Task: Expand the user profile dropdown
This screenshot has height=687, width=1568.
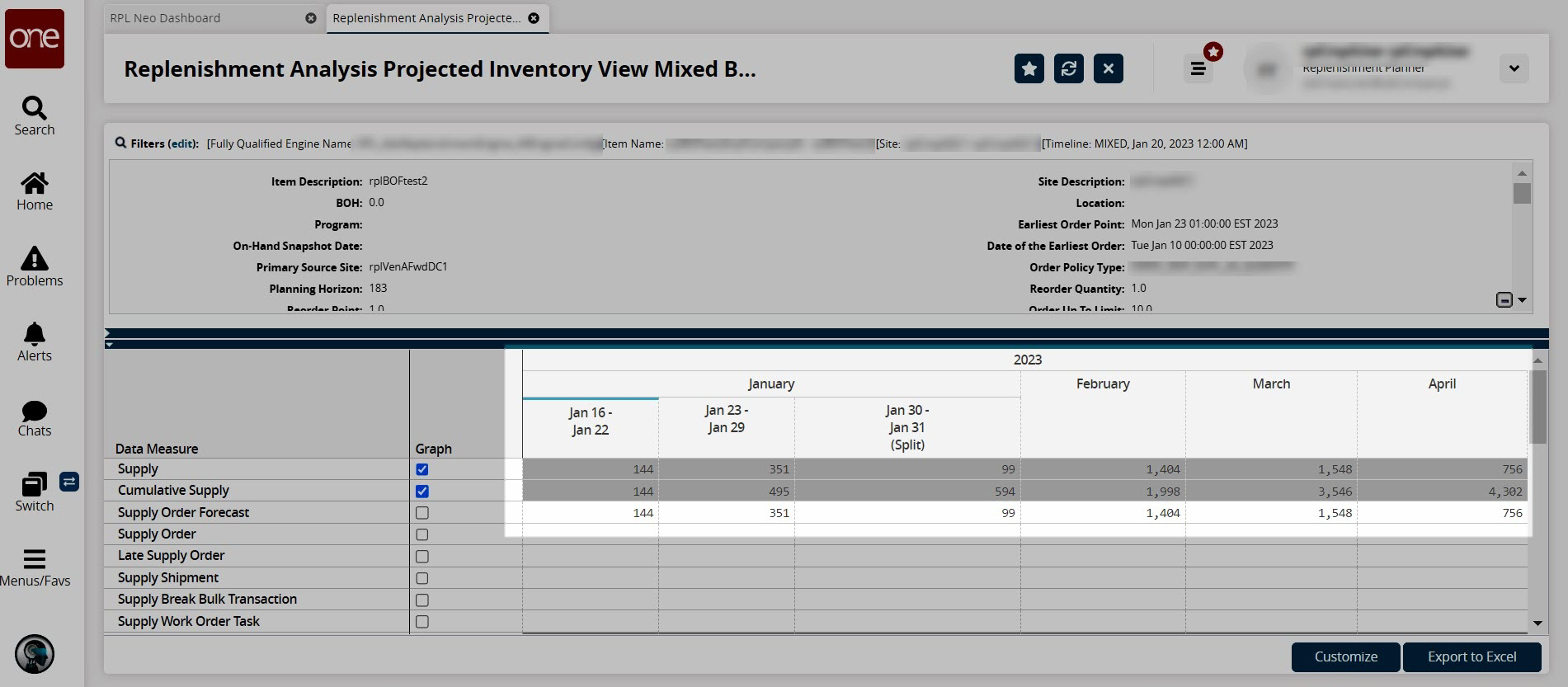Action: point(1514,68)
